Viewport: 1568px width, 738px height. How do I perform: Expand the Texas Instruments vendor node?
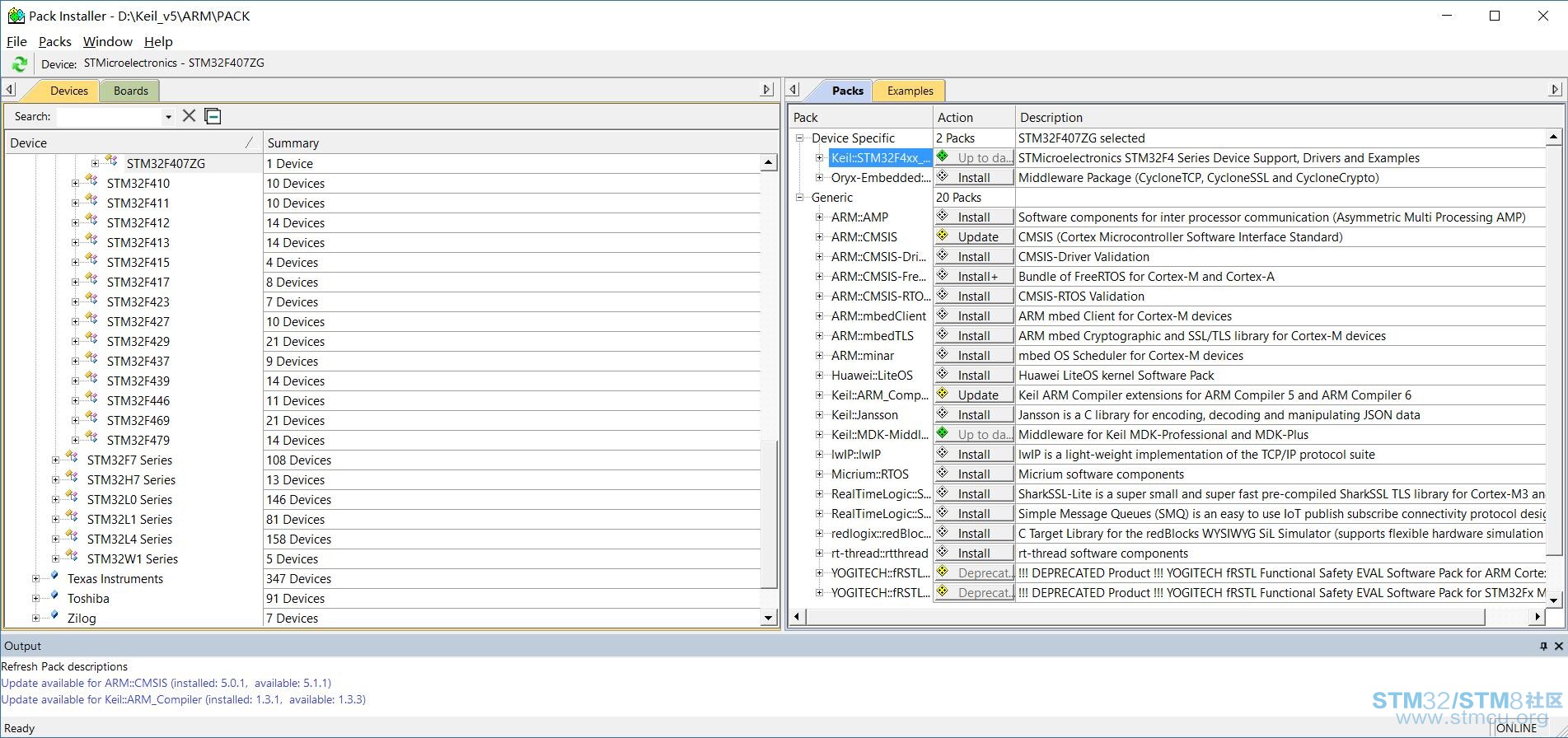pos(35,578)
